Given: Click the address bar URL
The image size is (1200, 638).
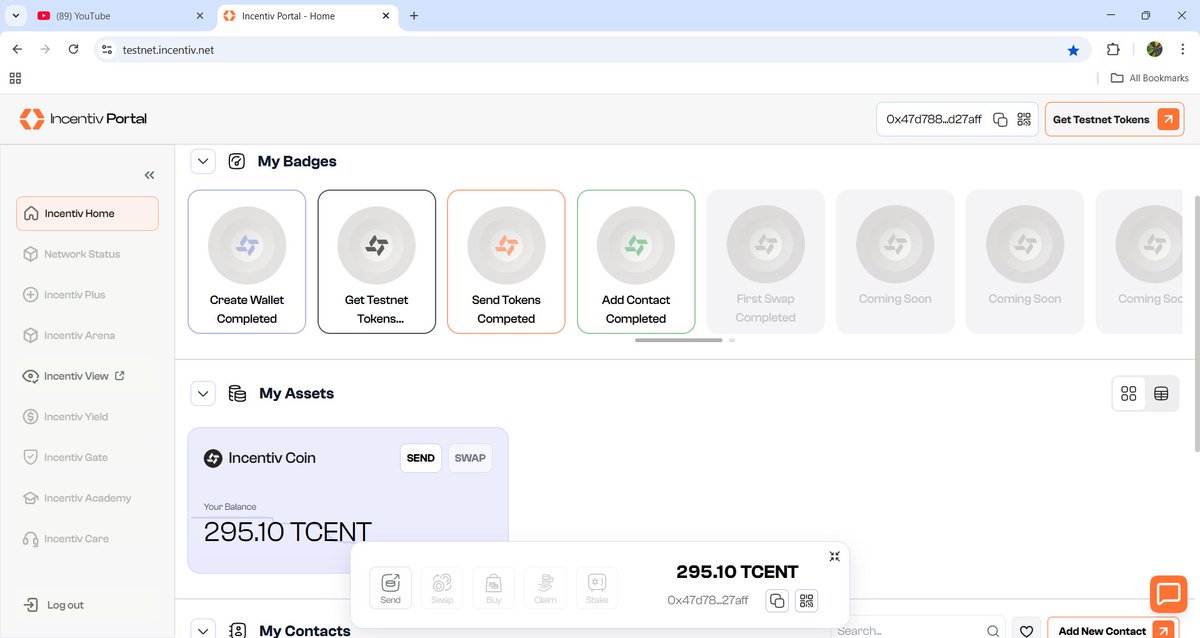Looking at the screenshot, I should [x=170, y=50].
